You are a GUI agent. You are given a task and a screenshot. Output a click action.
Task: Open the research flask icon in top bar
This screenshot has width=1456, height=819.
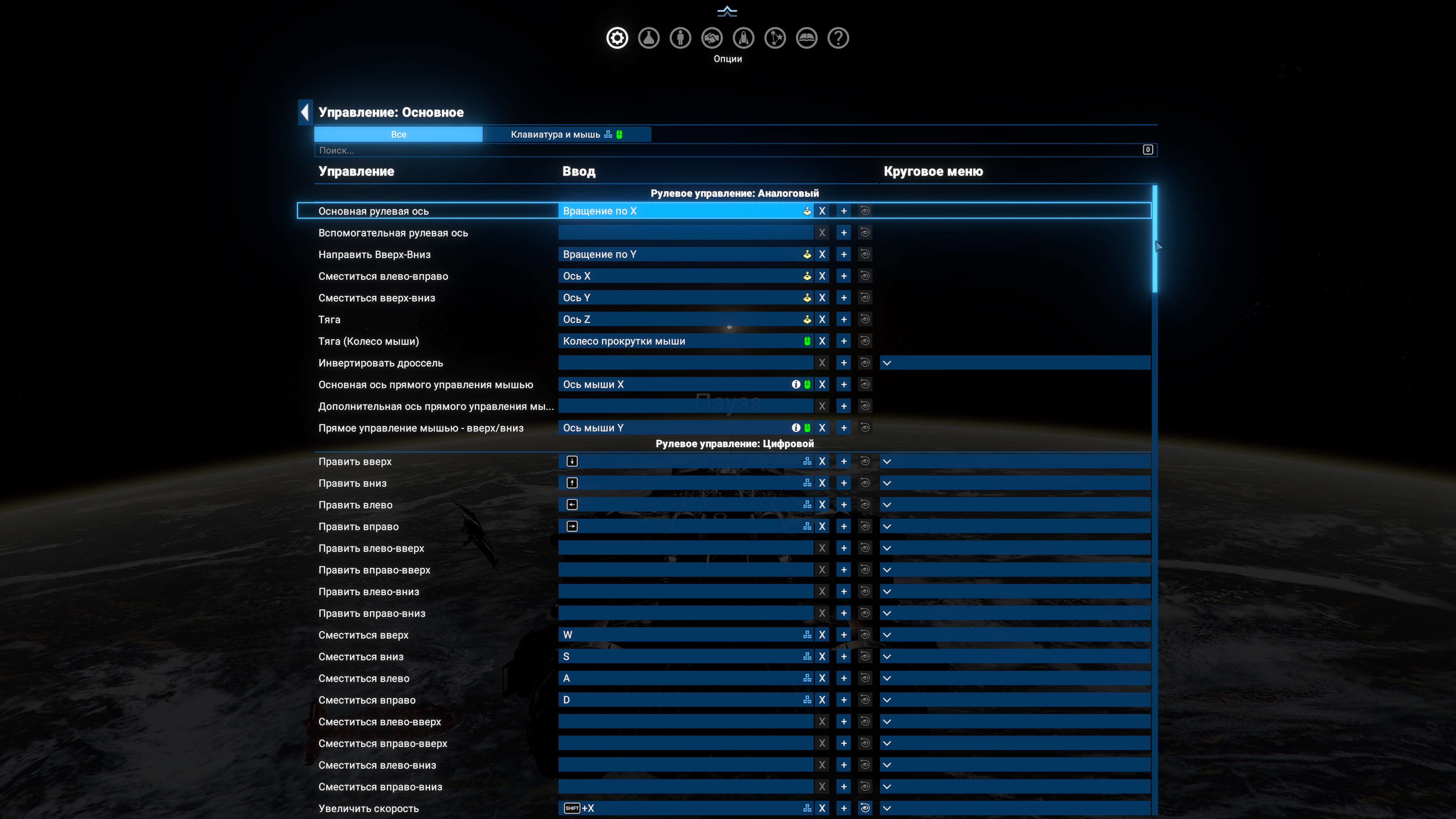649,38
